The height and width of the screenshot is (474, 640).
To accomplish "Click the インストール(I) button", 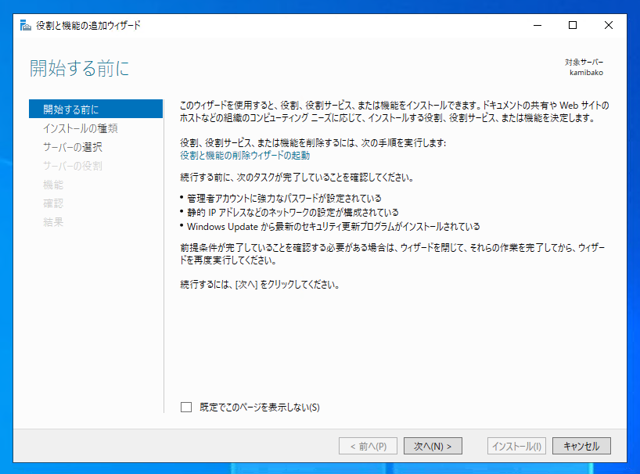I will pos(516,446).
